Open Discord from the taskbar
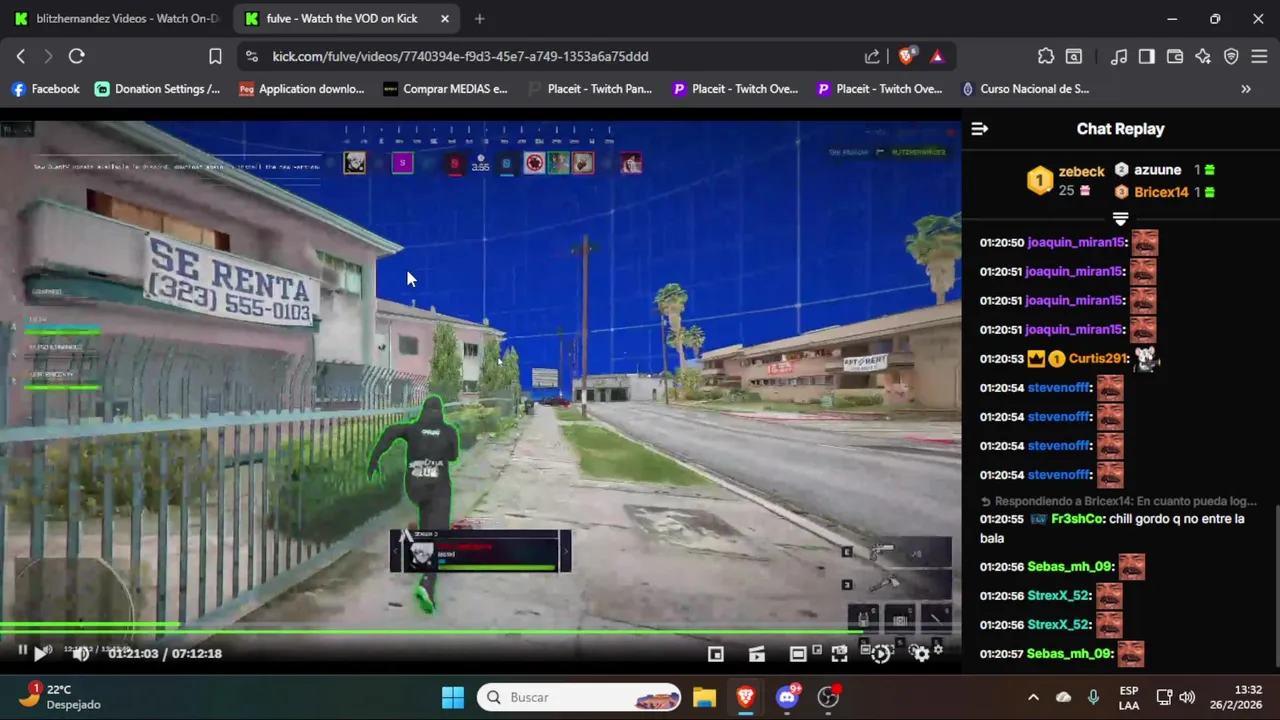 [x=787, y=697]
